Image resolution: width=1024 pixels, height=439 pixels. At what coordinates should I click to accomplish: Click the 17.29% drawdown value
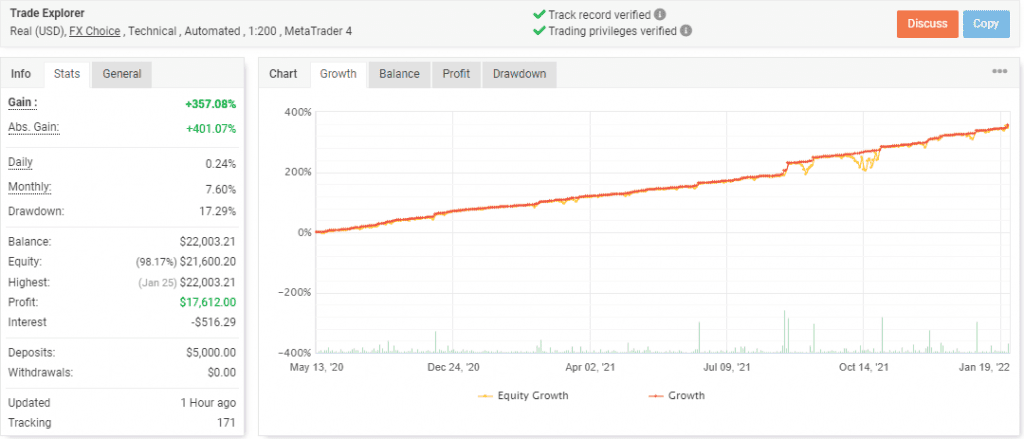[x=218, y=212]
